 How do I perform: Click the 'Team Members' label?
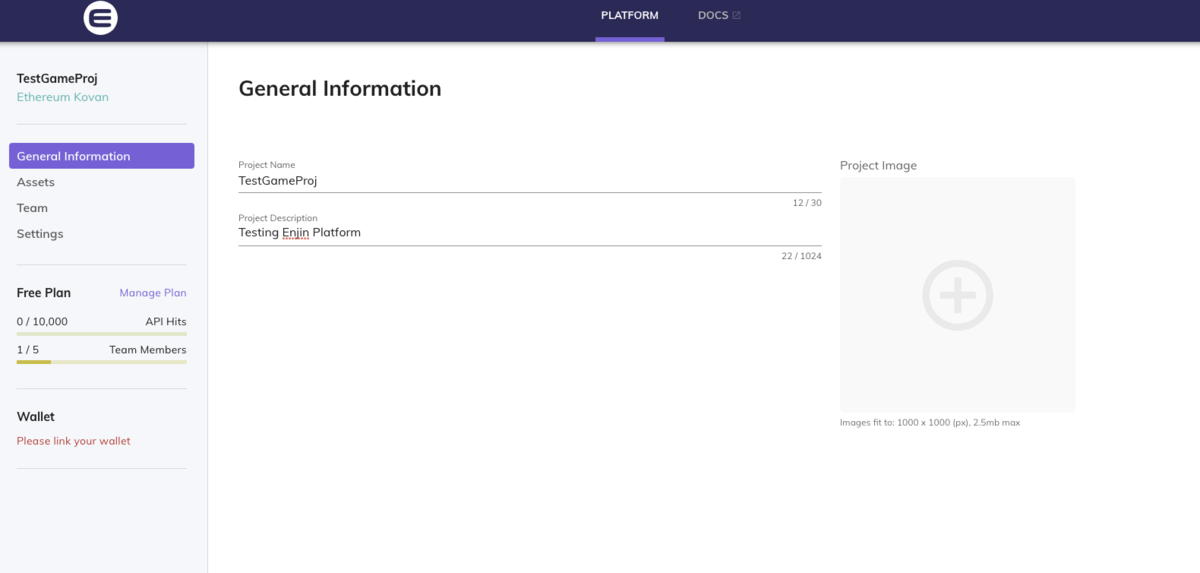[148, 350]
